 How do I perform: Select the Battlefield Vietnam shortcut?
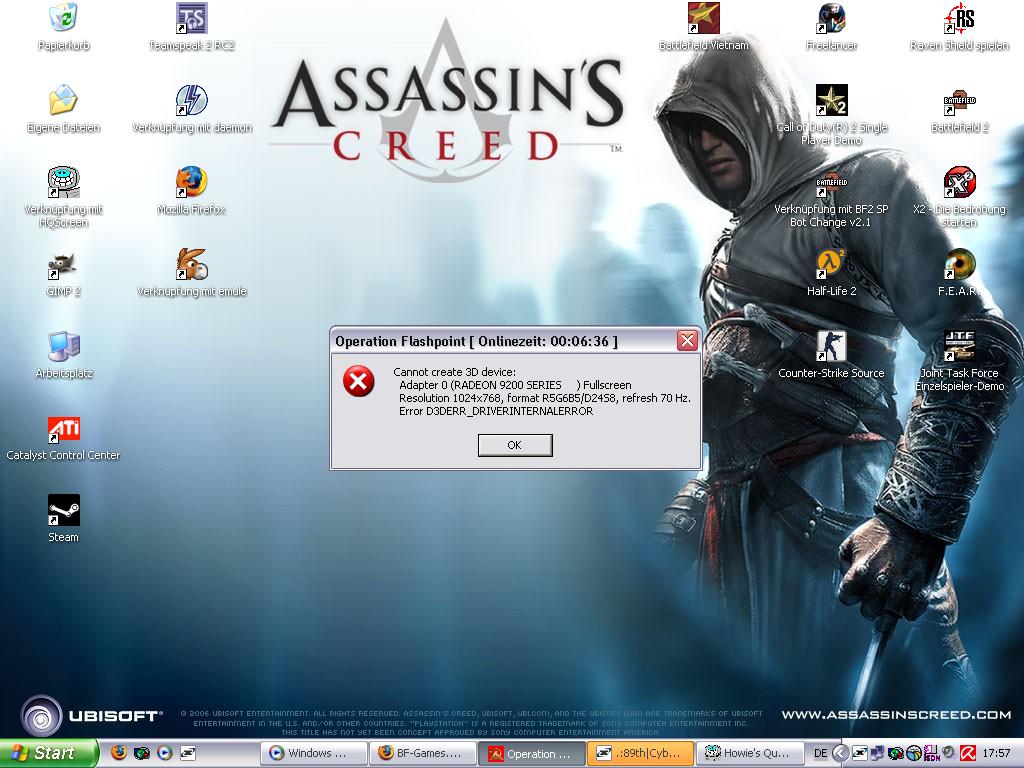pos(703,26)
